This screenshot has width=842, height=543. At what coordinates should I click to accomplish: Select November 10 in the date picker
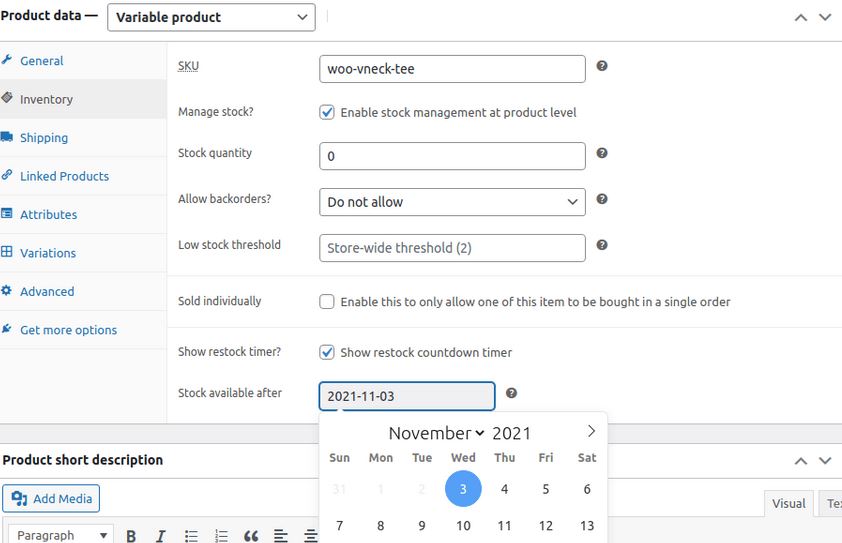click(x=463, y=525)
